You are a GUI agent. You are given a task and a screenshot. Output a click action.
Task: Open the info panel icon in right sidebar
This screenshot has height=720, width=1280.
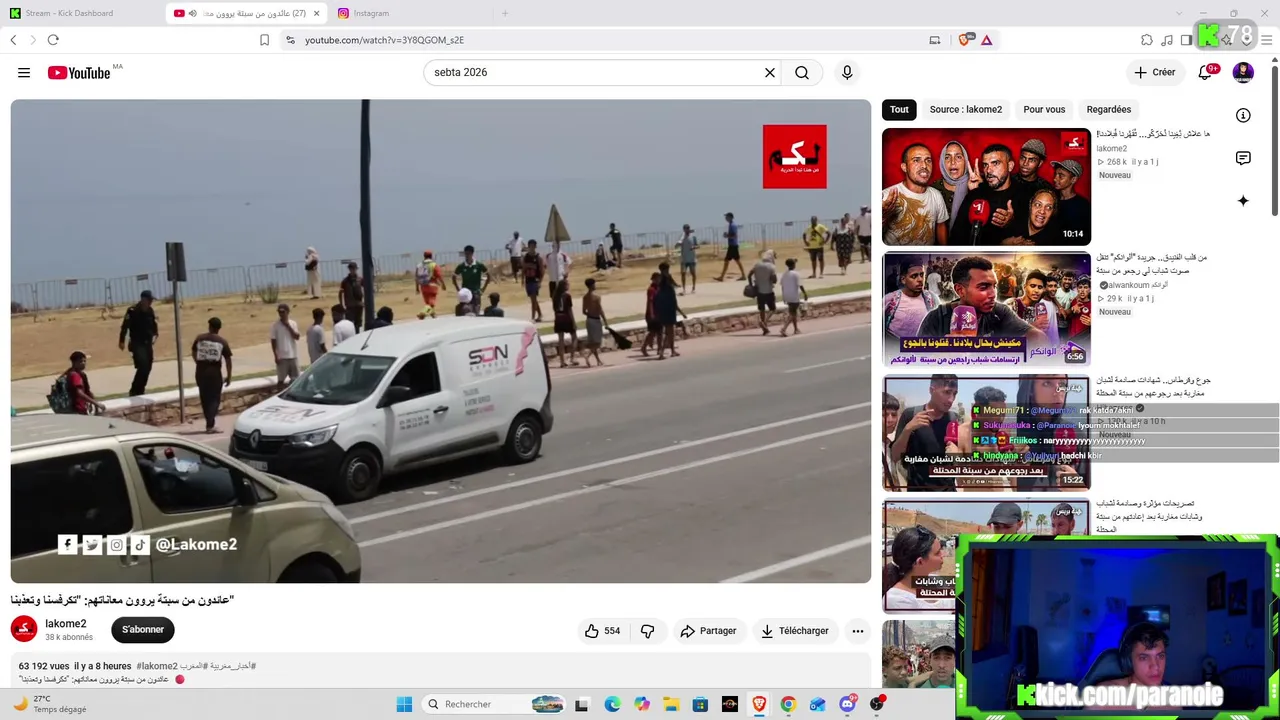point(1243,115)
